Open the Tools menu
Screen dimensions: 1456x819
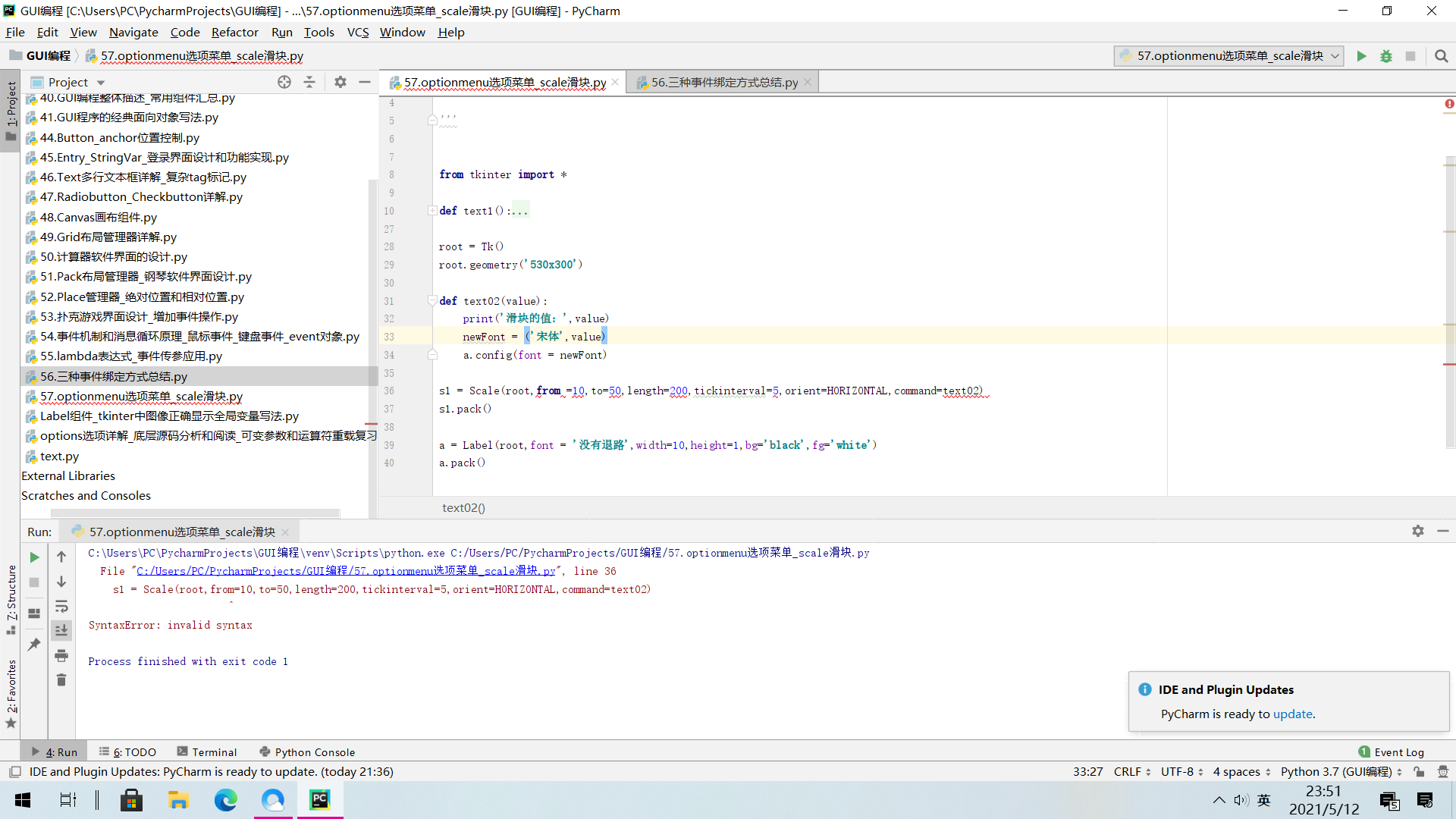point(318,32)
